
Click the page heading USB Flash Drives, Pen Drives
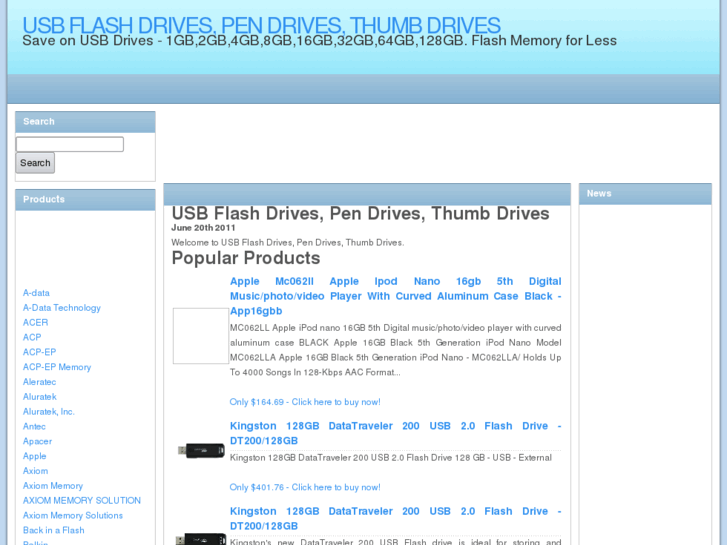(x=360, y=214)
